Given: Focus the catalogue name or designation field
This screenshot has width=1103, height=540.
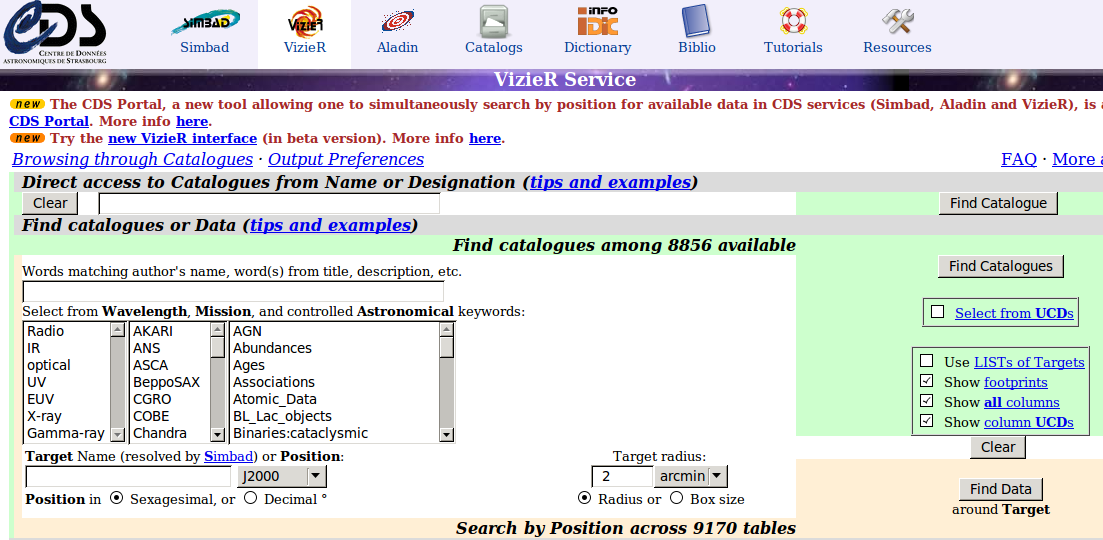Looking at the screenshot, I should click(269, 203).
